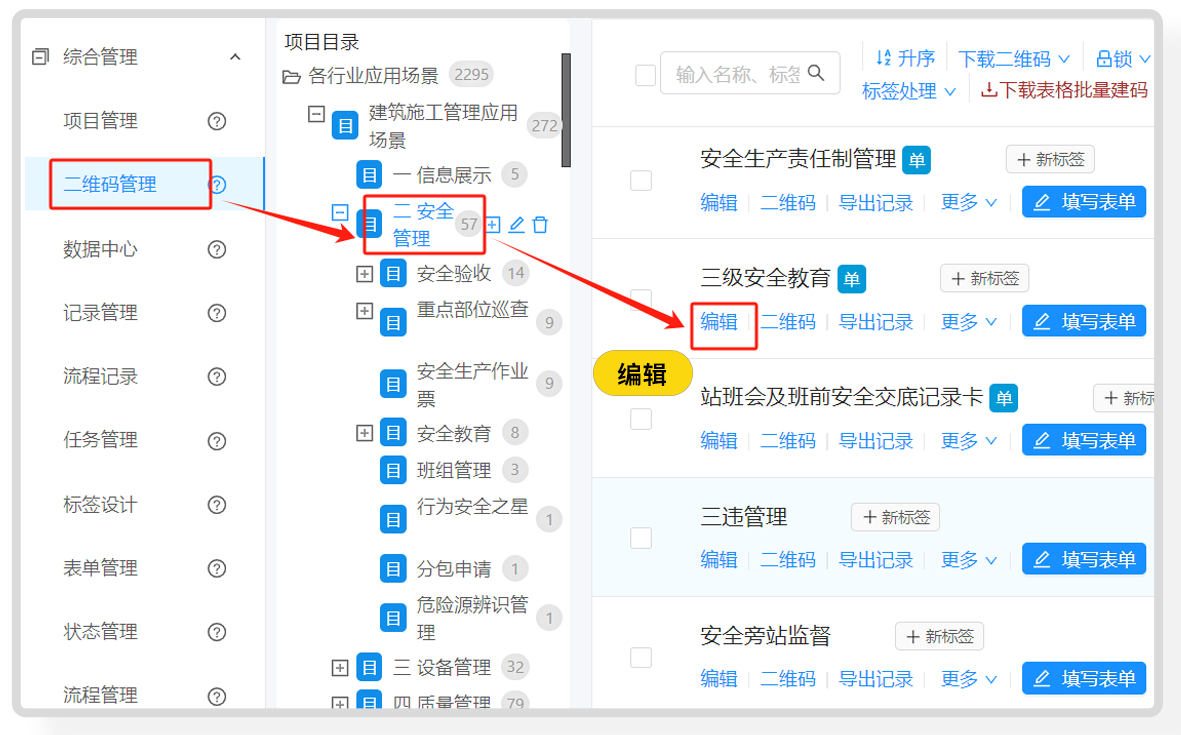The image size is (1181, 735).
Task: Click 填写表单 button for 安全旁站监督
Action: (1084, 679)
